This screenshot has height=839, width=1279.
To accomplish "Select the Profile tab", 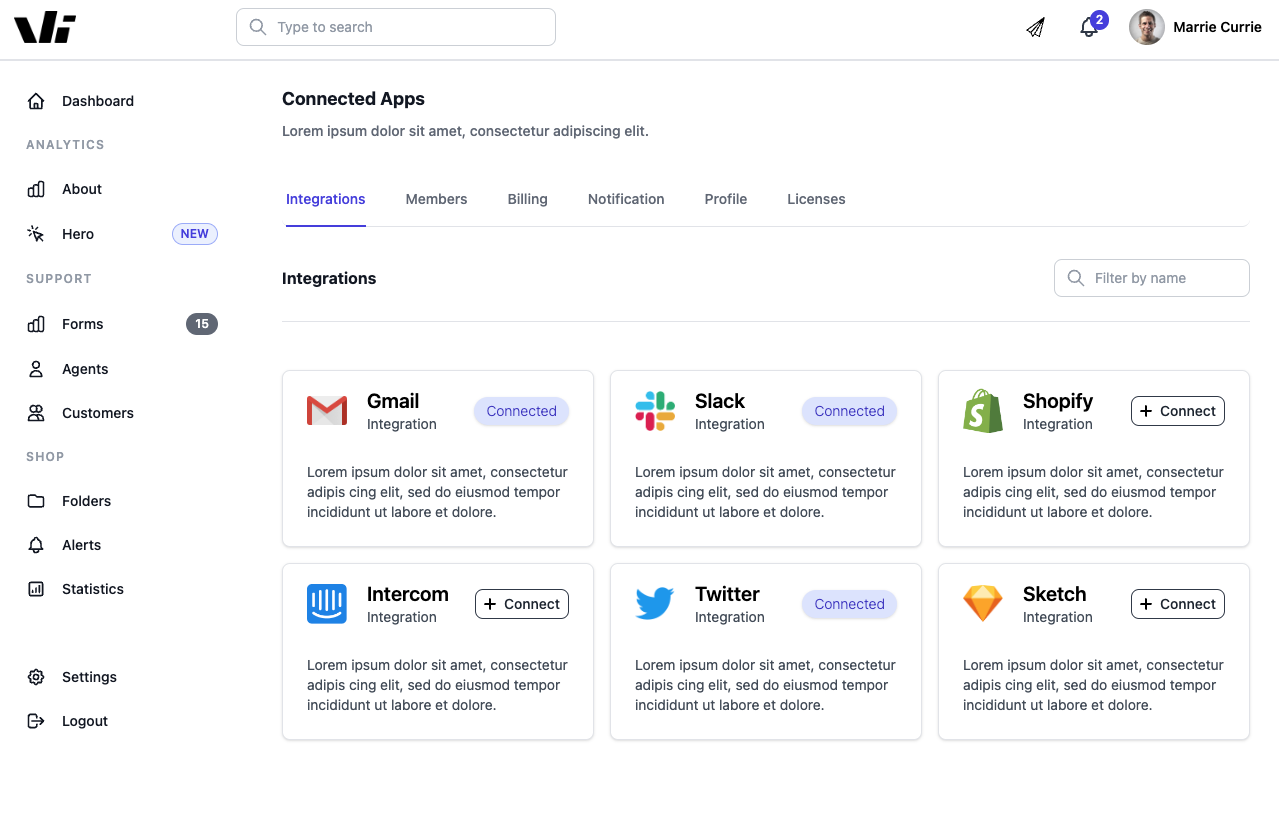I will 726,199.
